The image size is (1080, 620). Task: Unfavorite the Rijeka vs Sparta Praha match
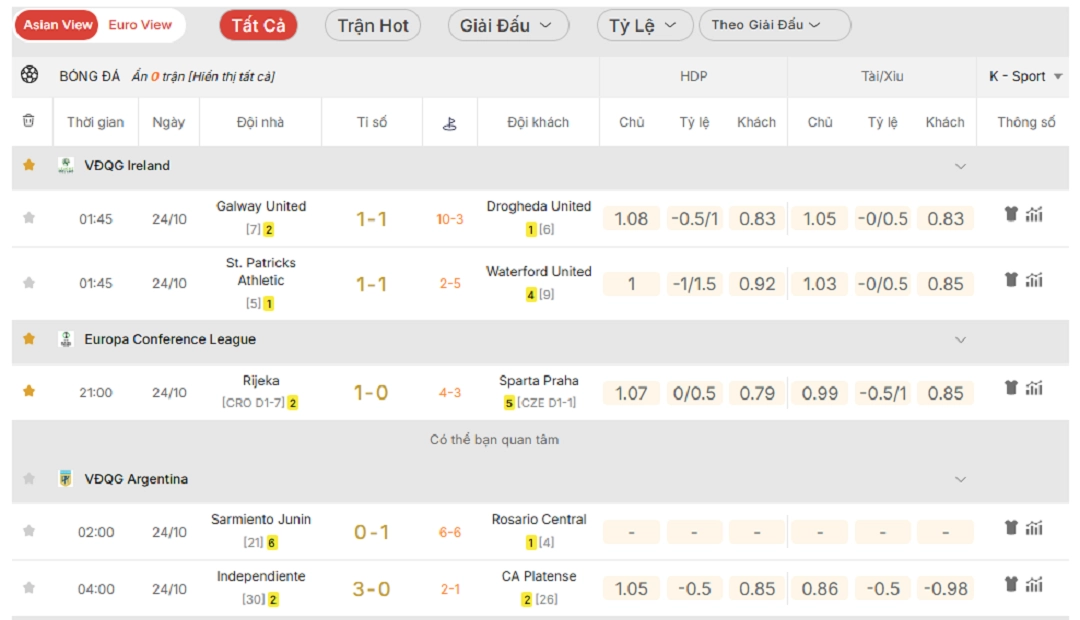coord(29,391)
